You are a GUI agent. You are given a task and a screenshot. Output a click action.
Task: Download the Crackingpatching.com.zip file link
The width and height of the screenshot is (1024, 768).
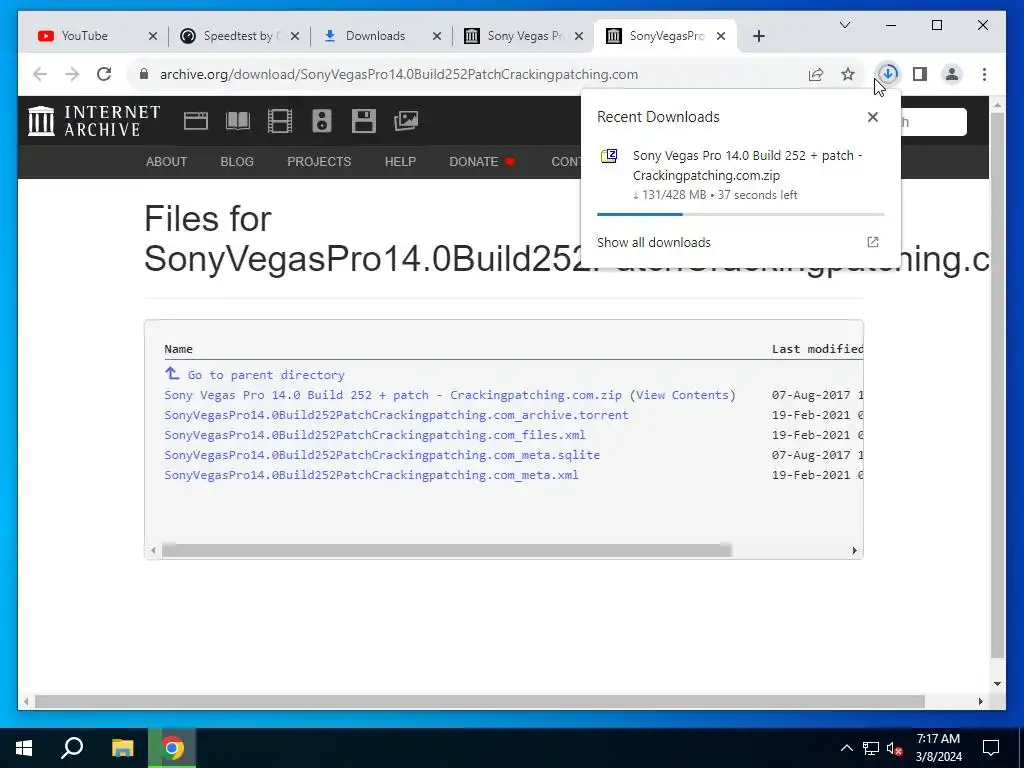pyautogui.click(x=393, y=395)
